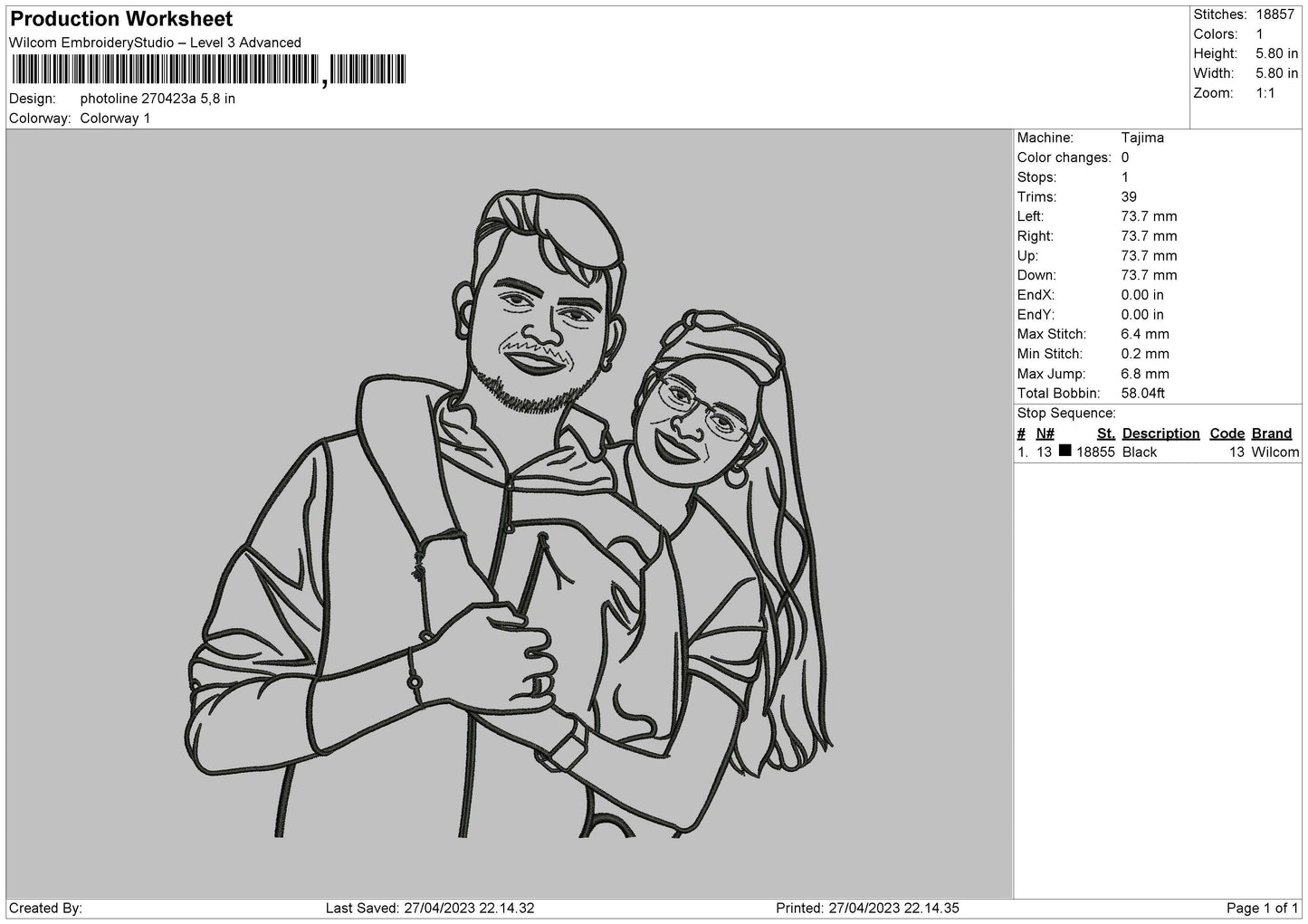Click the Colorway 1 value
This screenshot has width=1308, height=924.
(x=115, y=119)
